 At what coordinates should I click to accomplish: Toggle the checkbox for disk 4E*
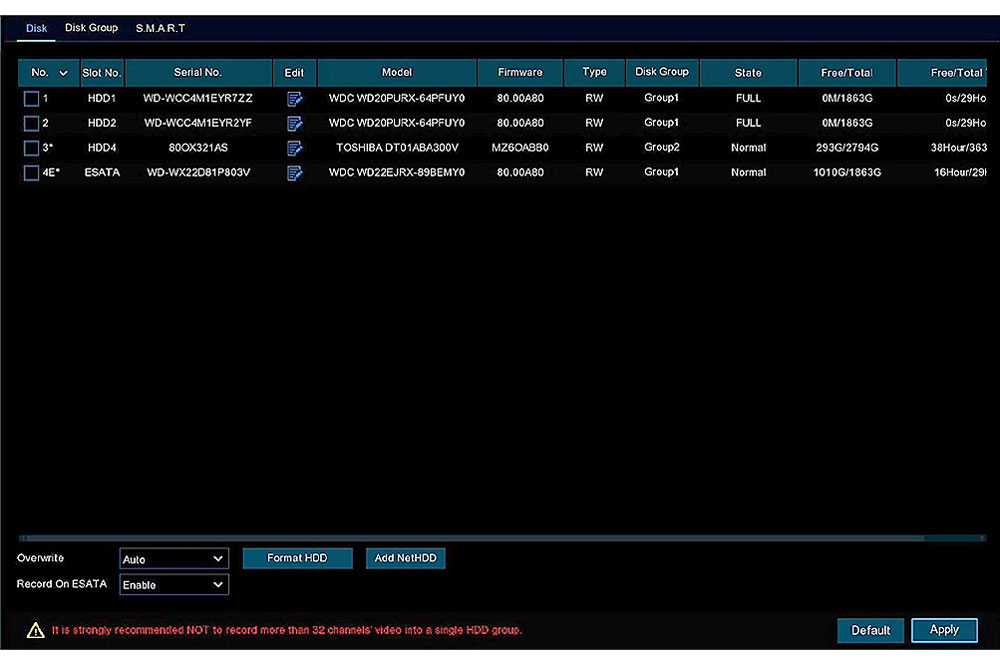(31, 173)
